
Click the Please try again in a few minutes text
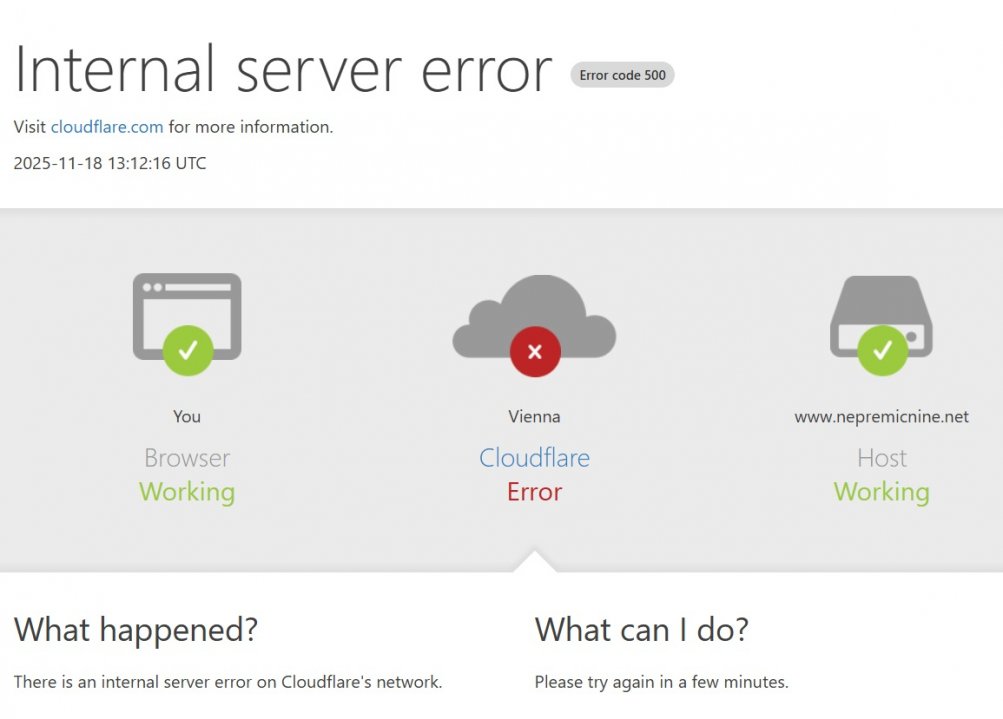point(661,682)
